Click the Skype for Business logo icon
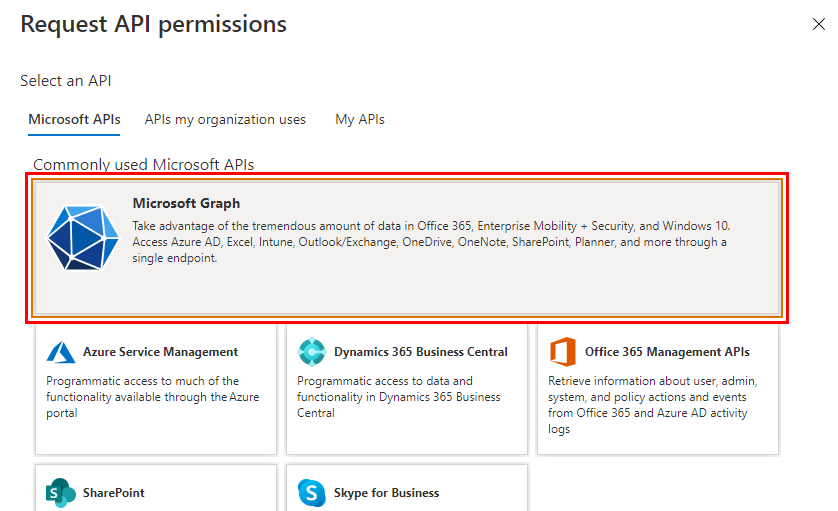The height and width of the screenshot is (511, 838). click(x=312, y=493)
